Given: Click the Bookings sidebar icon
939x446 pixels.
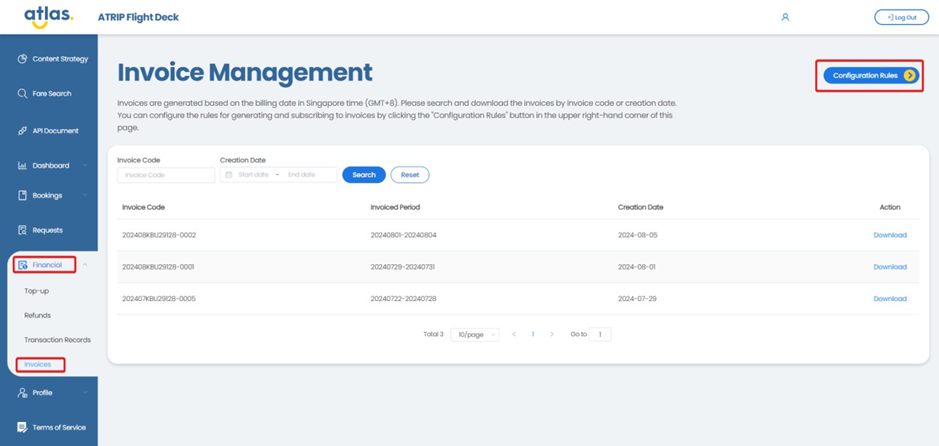Looking at the screenshot, I should click(22, 196).
